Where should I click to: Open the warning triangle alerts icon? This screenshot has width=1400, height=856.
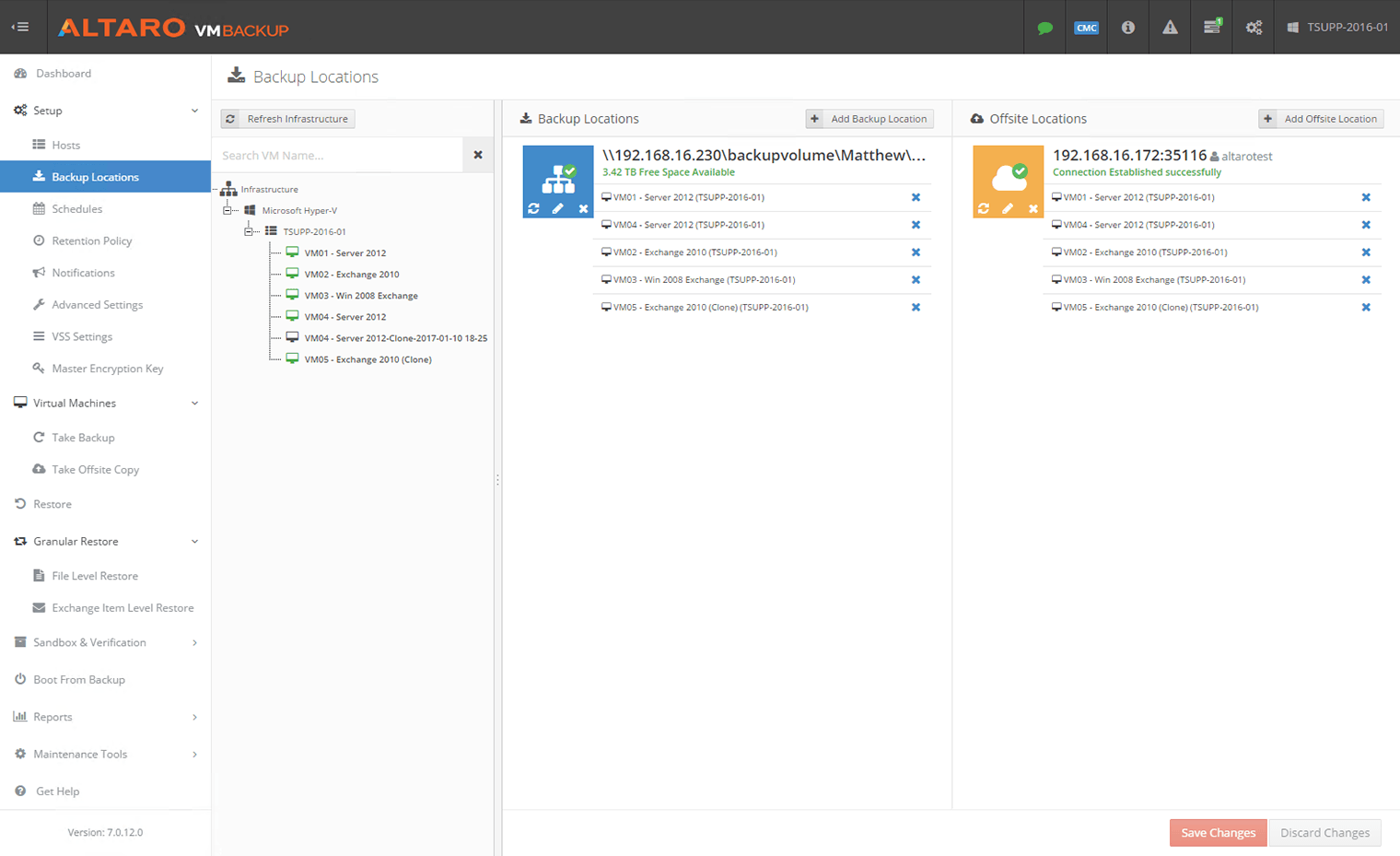(x=1170, y=28)
